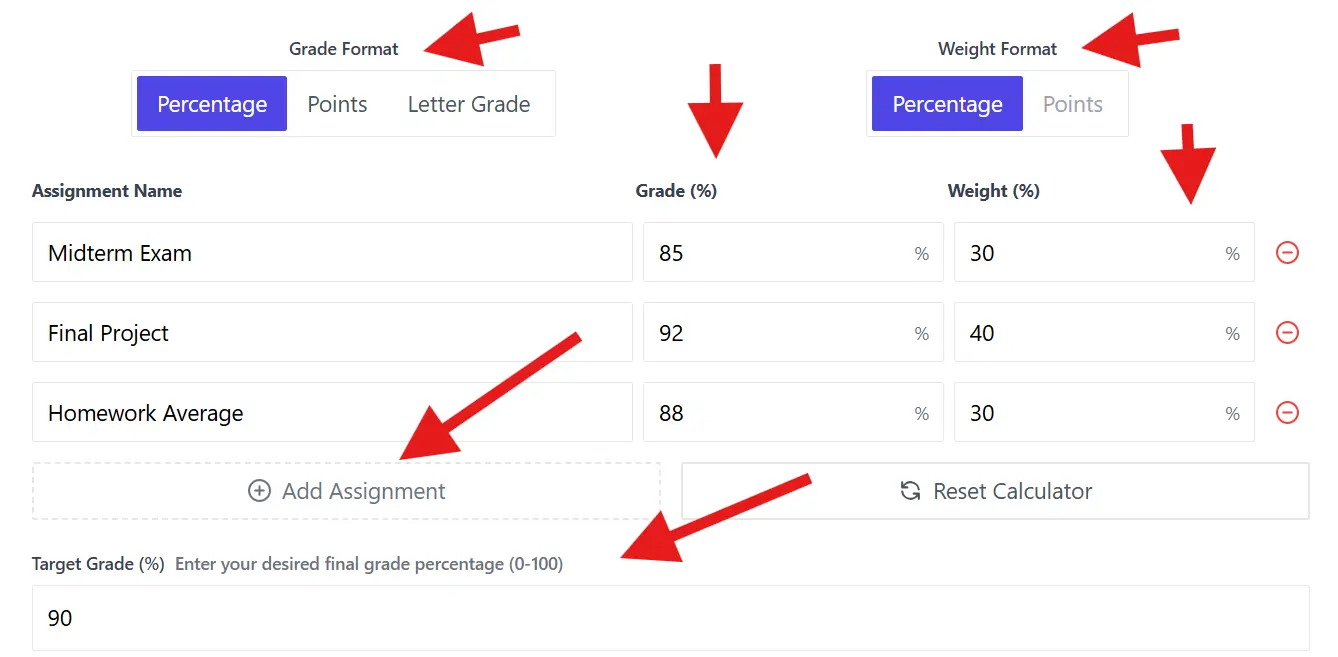Click the plus icon to add an assignment

[x=259, y=491]
